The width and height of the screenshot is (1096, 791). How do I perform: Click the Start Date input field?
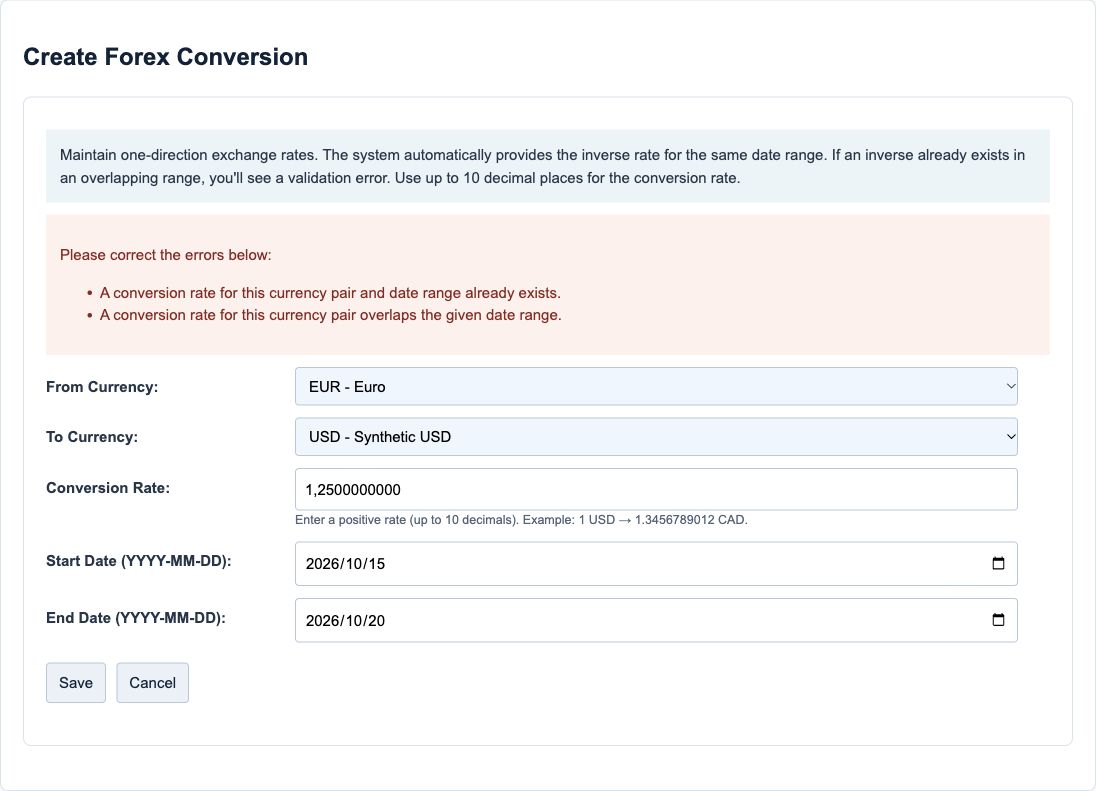coord(656,563)
